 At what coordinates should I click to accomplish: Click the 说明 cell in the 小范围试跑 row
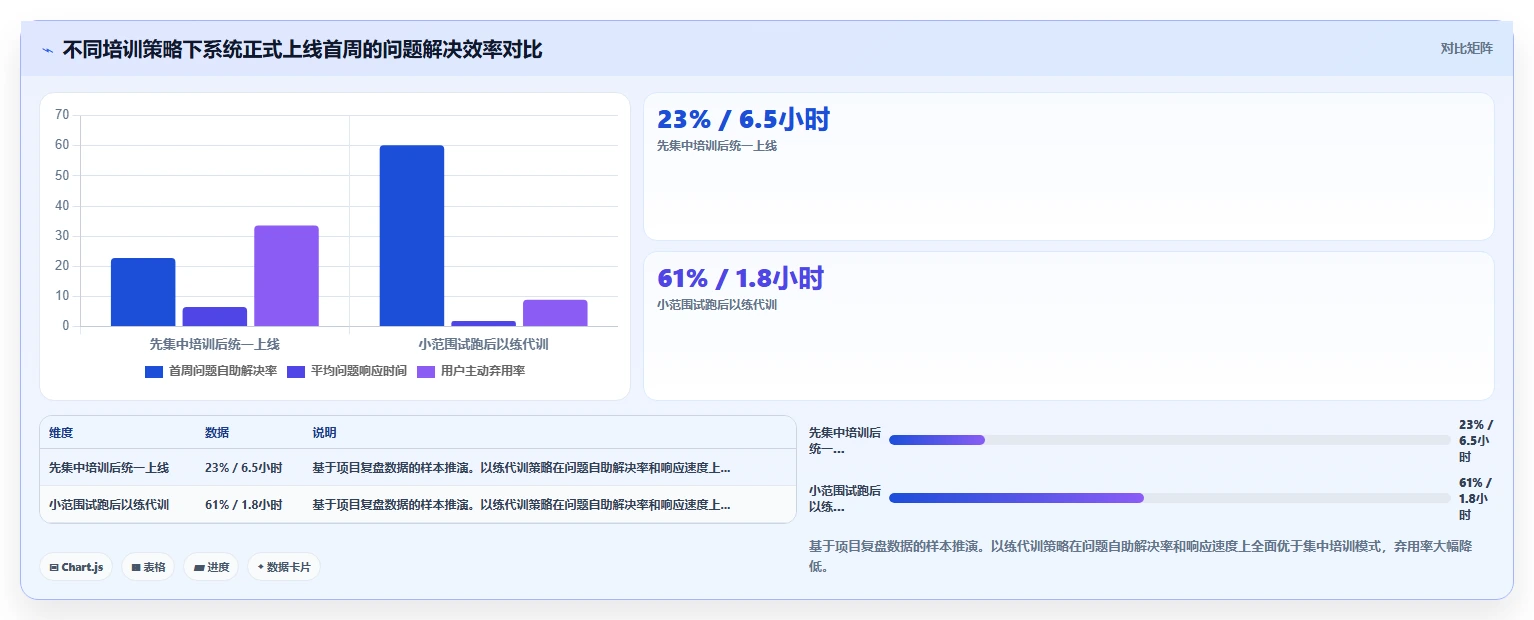click(x=521, y=504)
